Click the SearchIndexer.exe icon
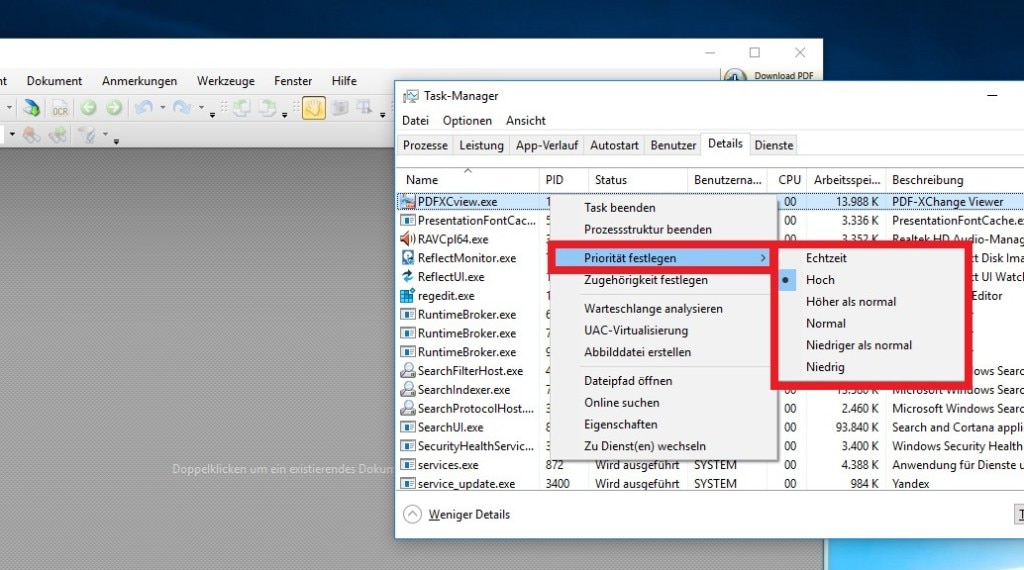1024x570 pixels. [x=408, y=390]
